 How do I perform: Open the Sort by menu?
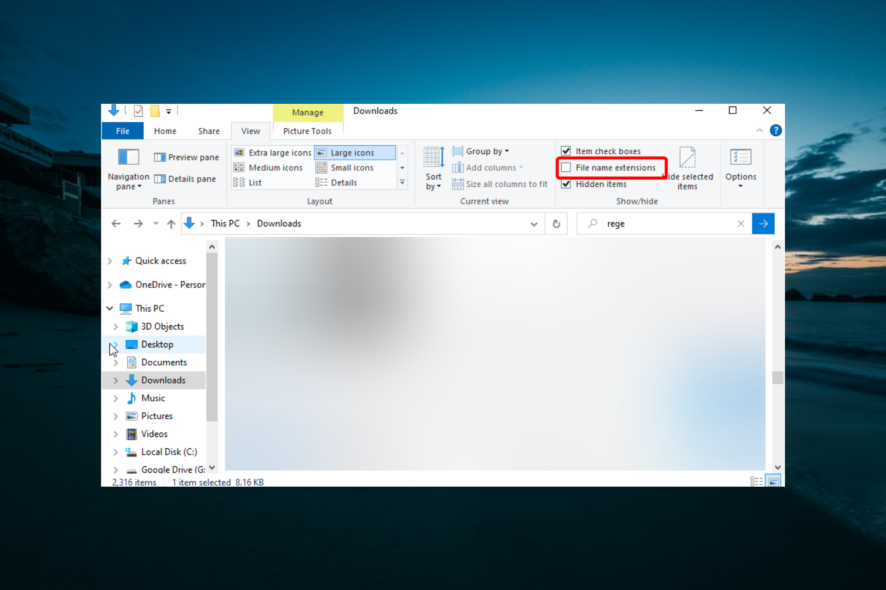click(433, 168)
